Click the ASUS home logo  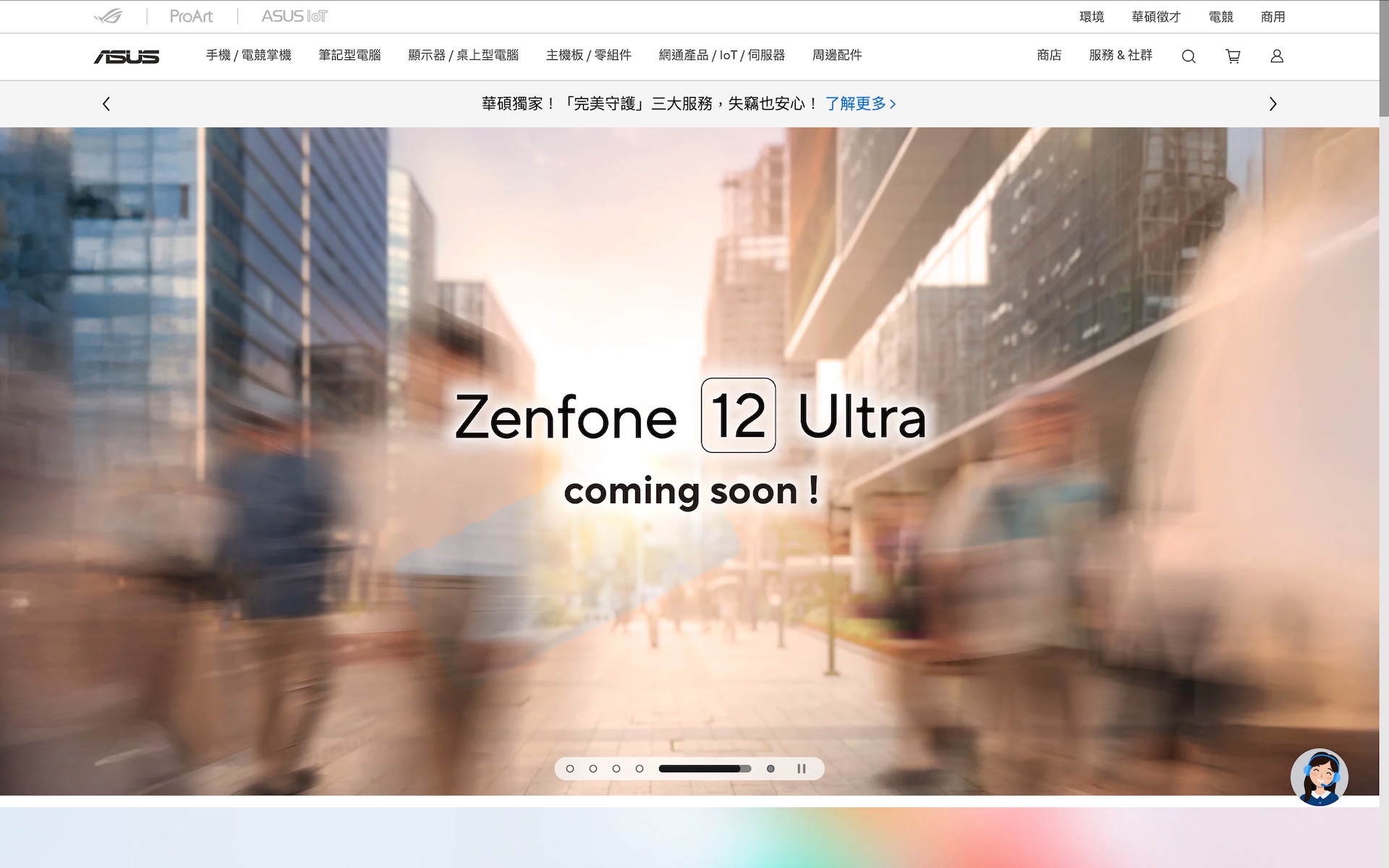click(127, 56)
